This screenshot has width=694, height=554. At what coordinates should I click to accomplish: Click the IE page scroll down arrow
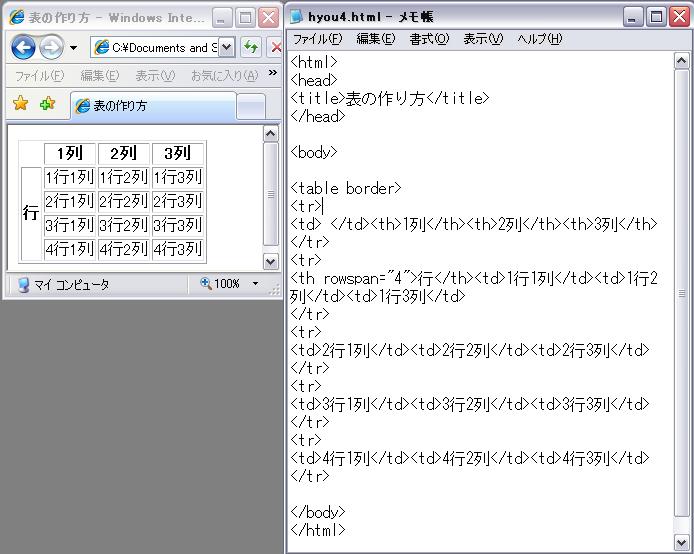[270, 261]
